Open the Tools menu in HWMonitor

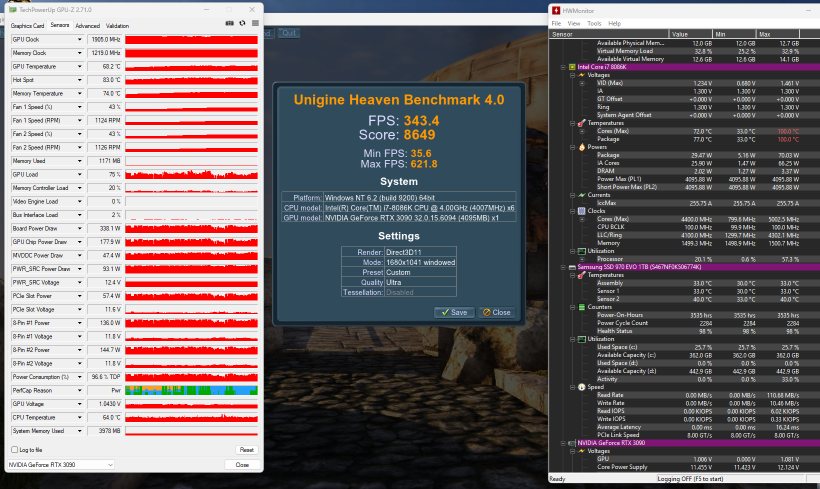click(x=594, y=24)
